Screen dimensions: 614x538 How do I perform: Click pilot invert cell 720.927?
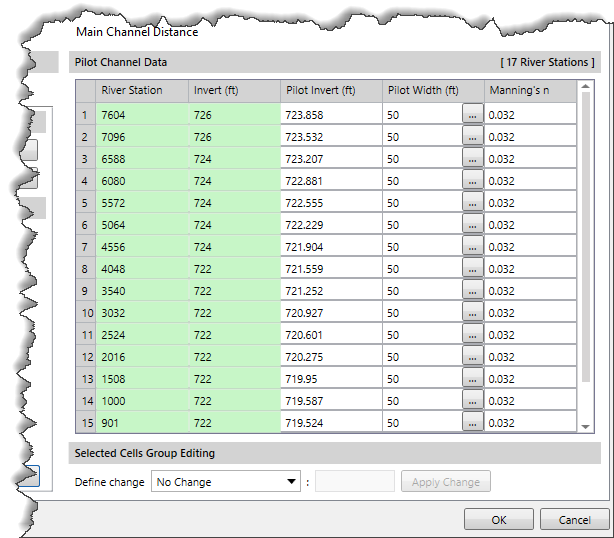pyautogui.click(x=331, y=312)
